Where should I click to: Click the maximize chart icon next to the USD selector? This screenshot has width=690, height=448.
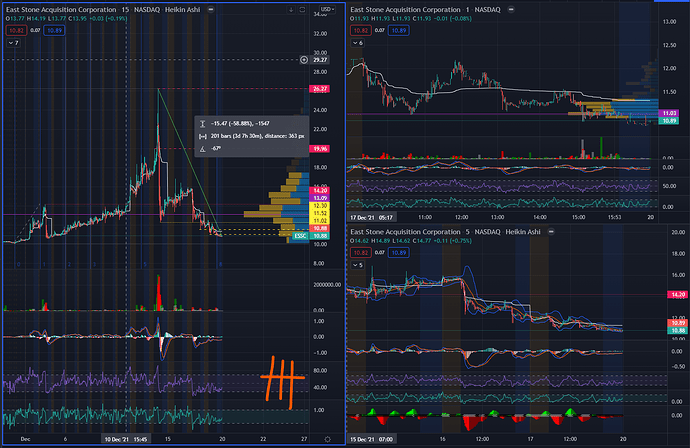tap(302, 10)
